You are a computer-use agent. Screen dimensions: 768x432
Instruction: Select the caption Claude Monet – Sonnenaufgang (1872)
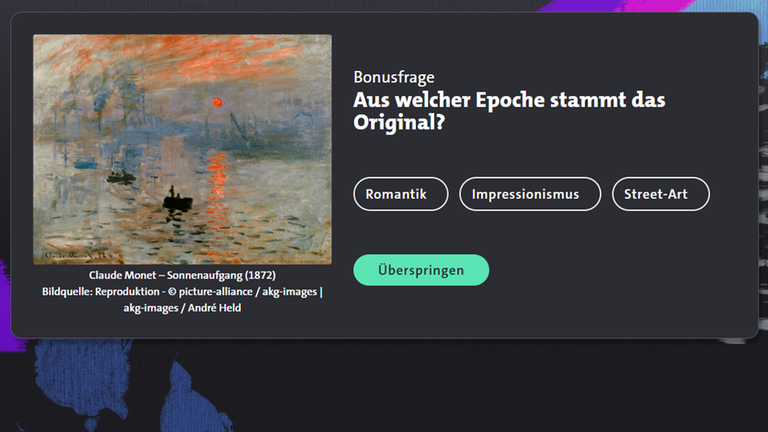pyautogui.click(x=182, y=275)
